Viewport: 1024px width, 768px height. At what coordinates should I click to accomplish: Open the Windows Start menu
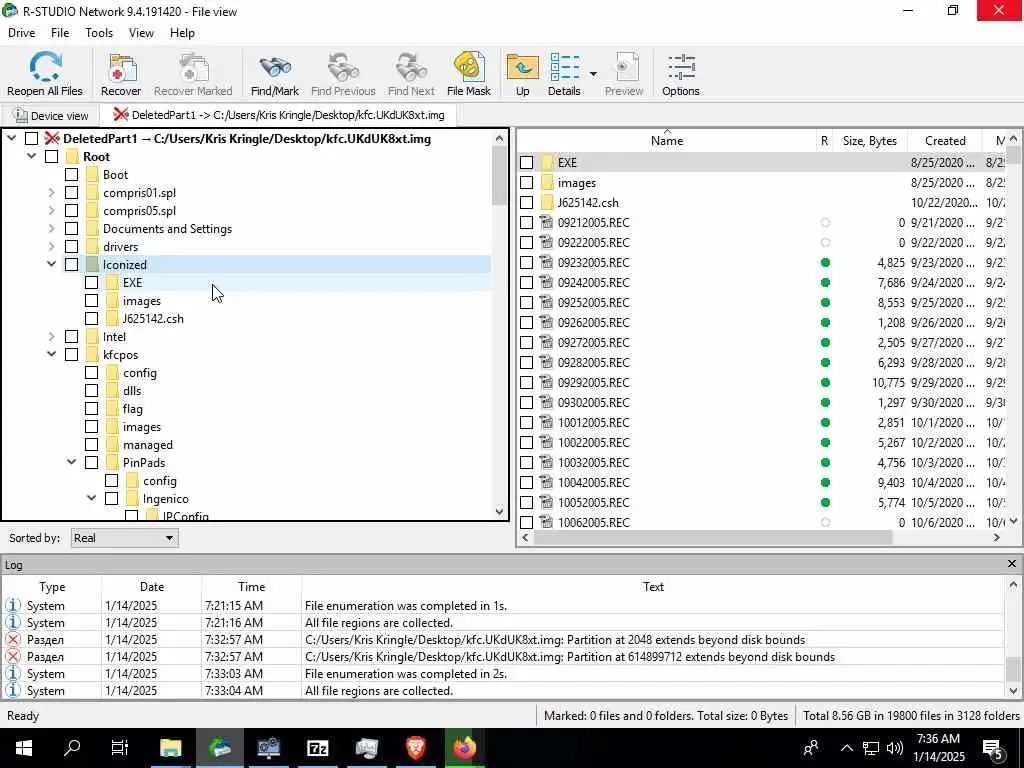(24, 748)
